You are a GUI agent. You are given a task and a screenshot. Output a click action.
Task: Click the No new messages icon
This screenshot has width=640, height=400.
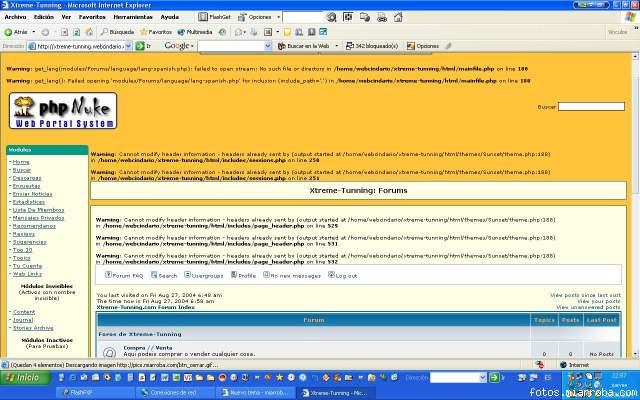coord(292,276)
